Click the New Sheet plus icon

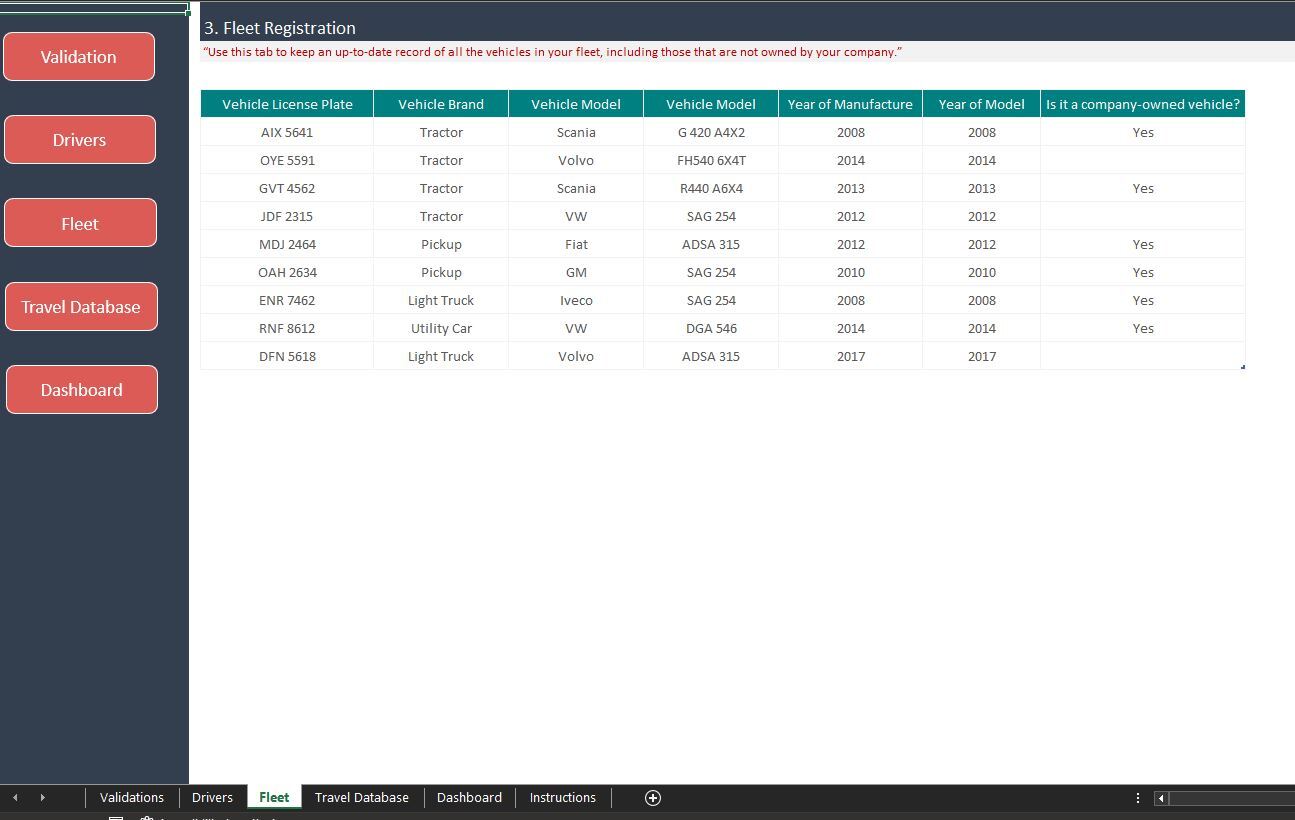coord(653,797)
